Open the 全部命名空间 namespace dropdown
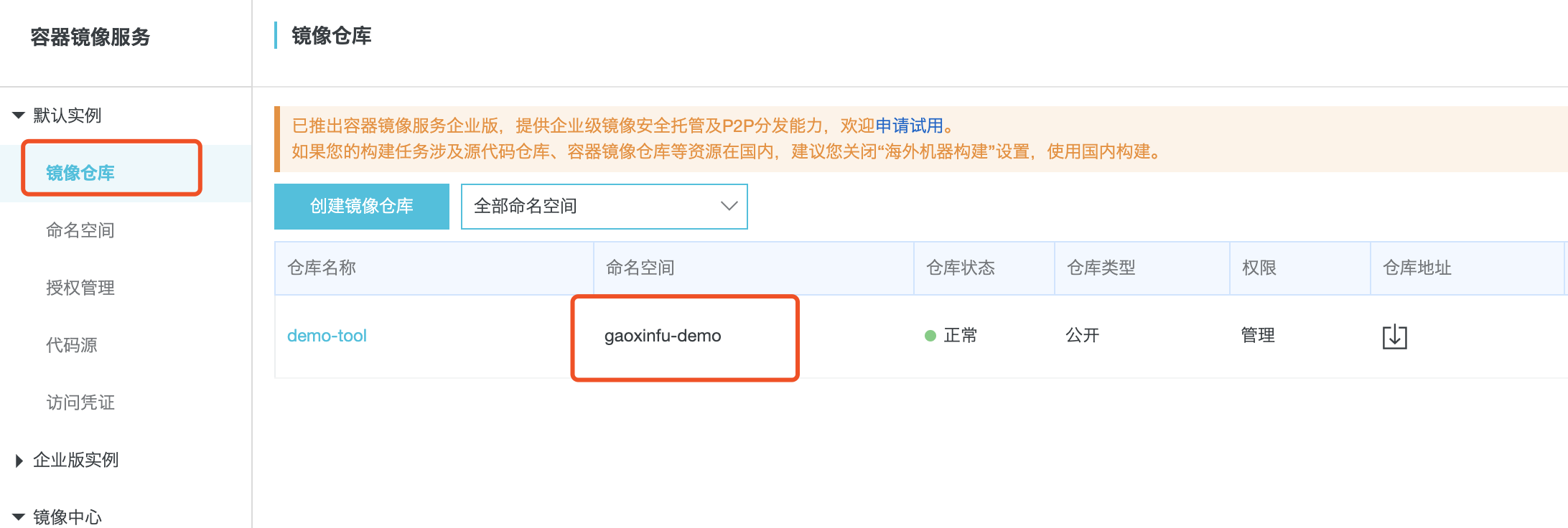Image resolution: width=1568 pixels, height=528 pixels. click(603, 207)
